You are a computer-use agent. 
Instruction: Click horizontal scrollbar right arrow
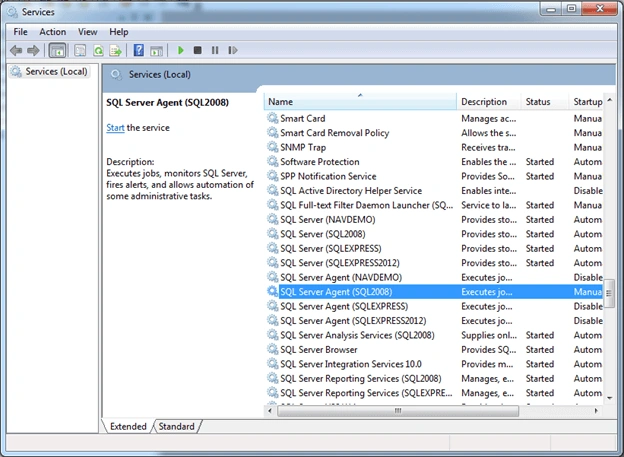click(596, 410)
